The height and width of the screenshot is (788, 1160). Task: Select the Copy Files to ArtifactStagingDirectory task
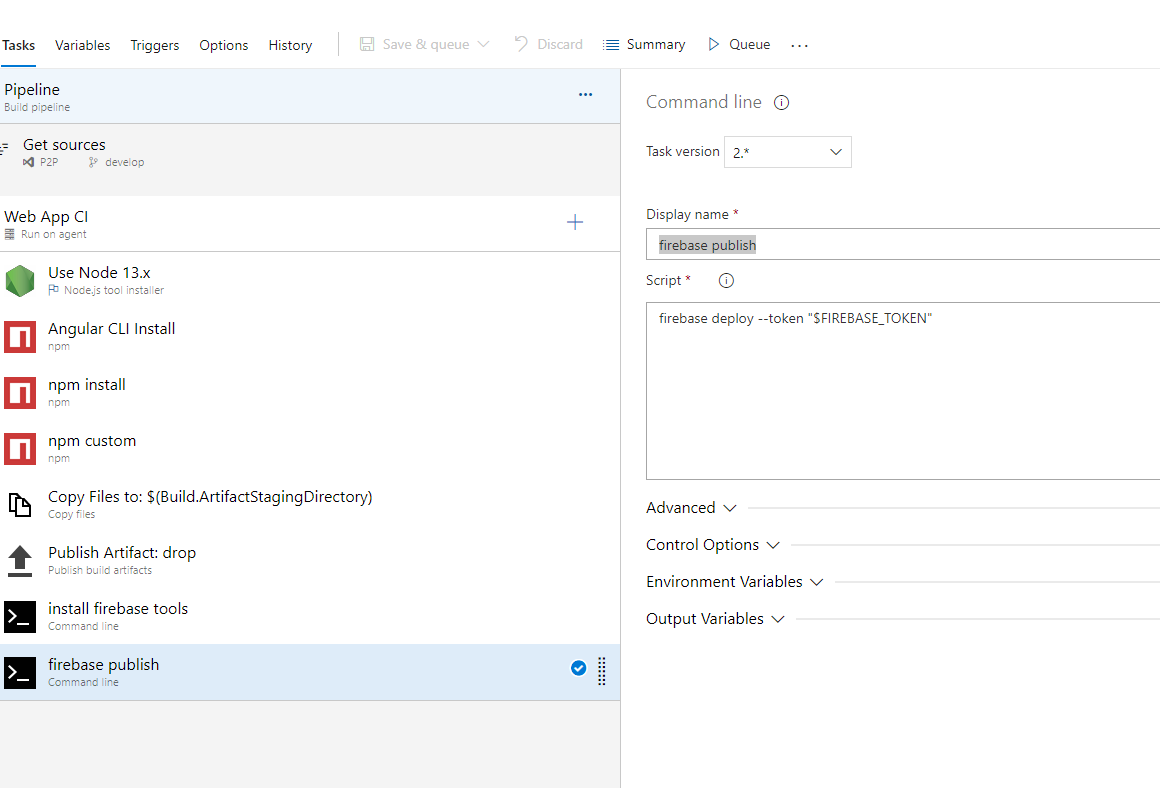coord(310,505)
